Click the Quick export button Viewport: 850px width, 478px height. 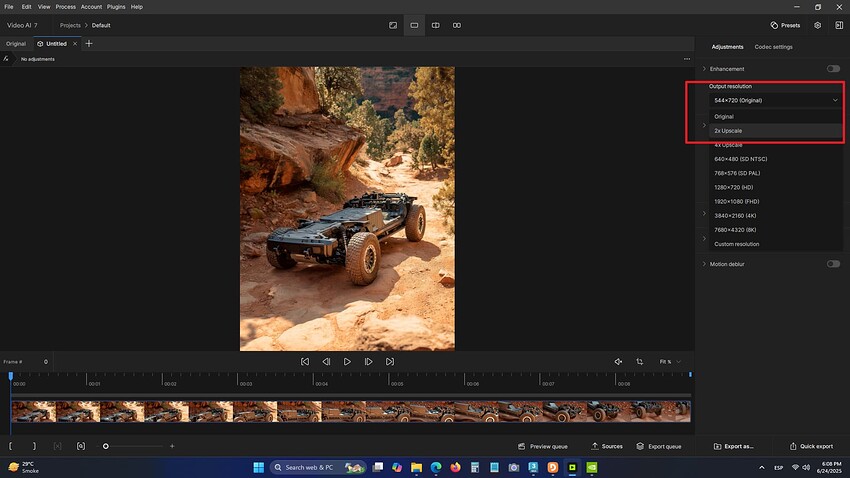pyautogui.click(x=811, y=446)
